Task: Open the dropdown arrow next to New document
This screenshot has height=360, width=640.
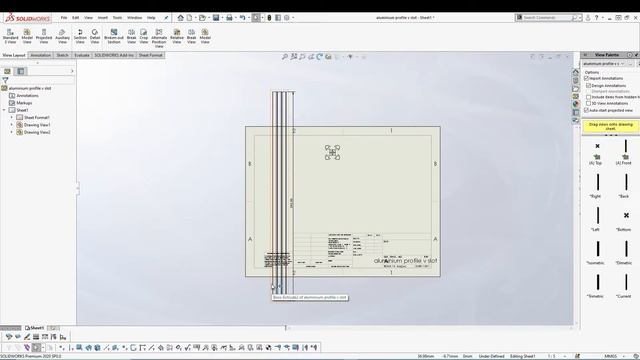Action: [195, 18]
